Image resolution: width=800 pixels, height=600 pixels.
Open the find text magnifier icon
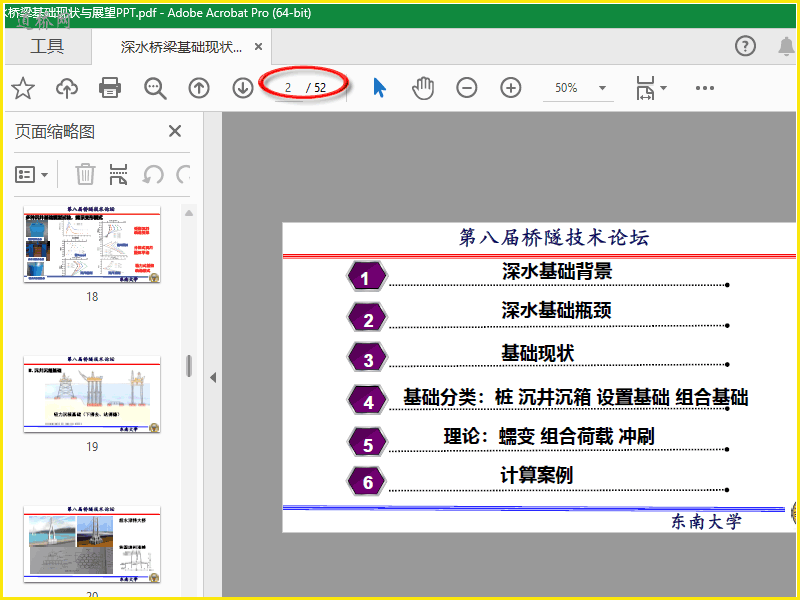pyautogui.click(x=155, y=88)
